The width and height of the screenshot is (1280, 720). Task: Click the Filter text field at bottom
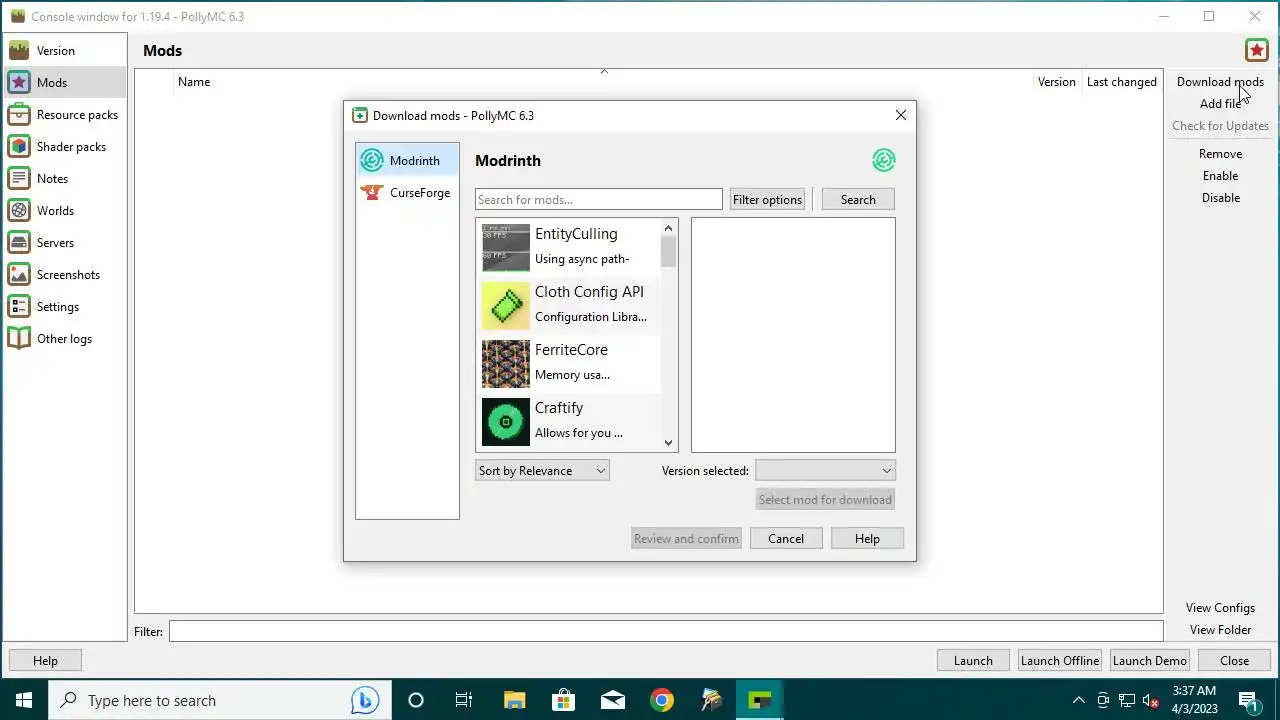pyautogui.click(x=666, y=632)
